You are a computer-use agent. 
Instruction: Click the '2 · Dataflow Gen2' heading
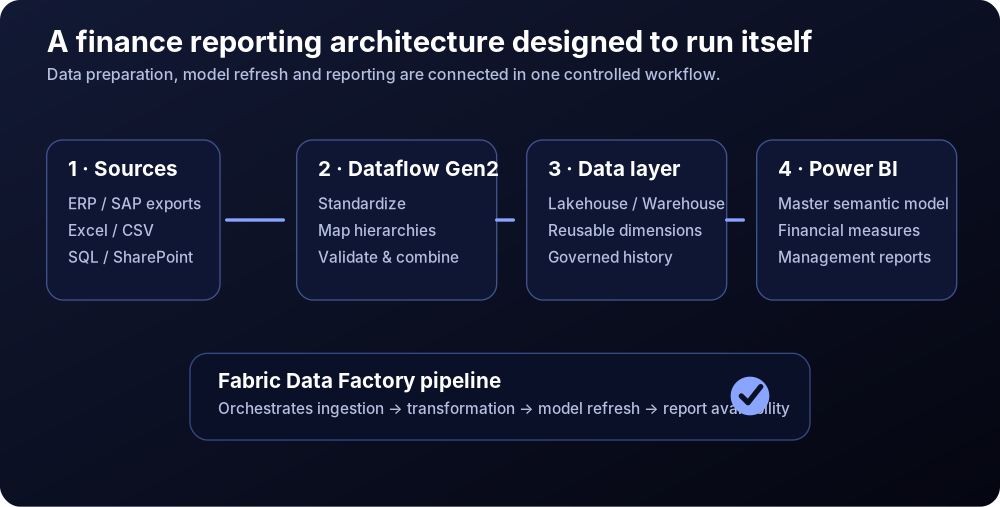tap(408, 169)
